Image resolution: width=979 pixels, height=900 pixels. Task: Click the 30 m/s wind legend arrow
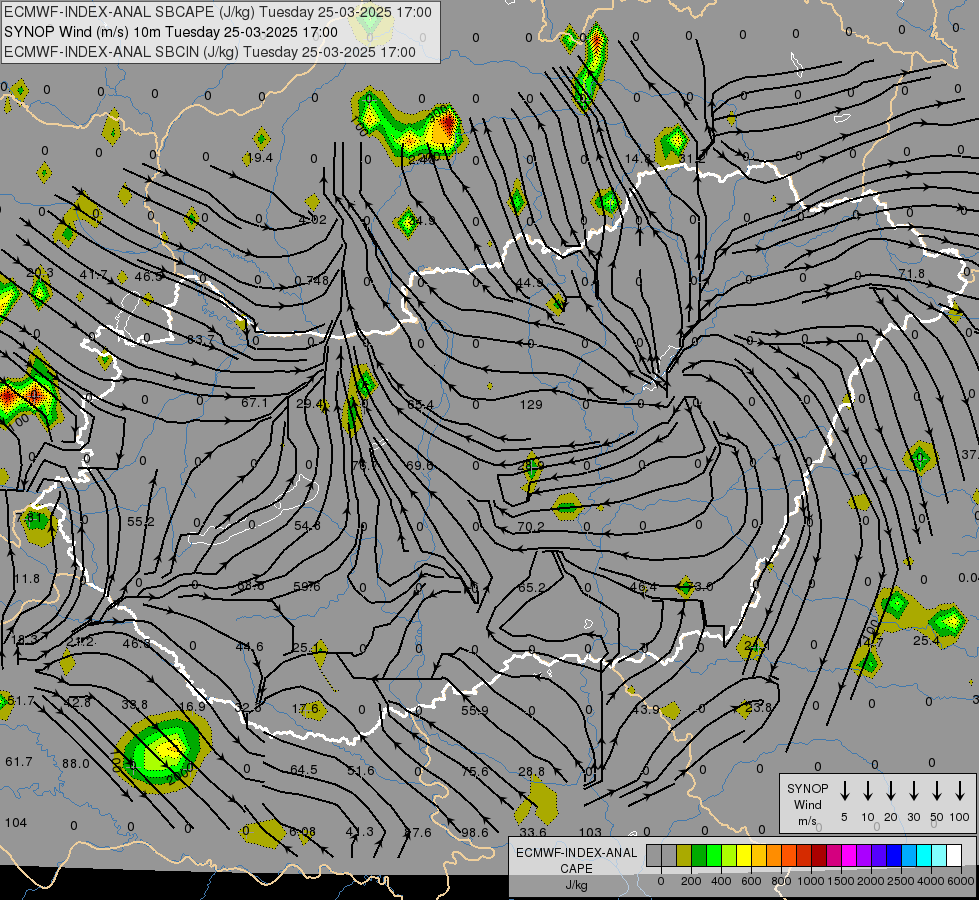pyautogui.click(x=913, y=791)
